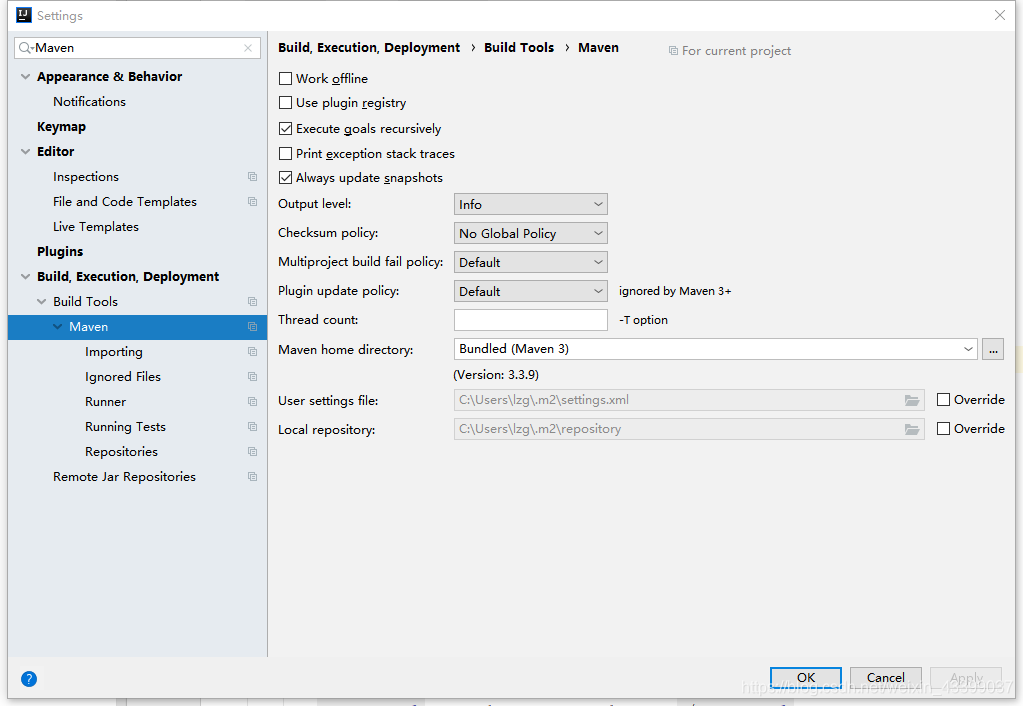Close the Settings dialog window

click(1000, 15)
